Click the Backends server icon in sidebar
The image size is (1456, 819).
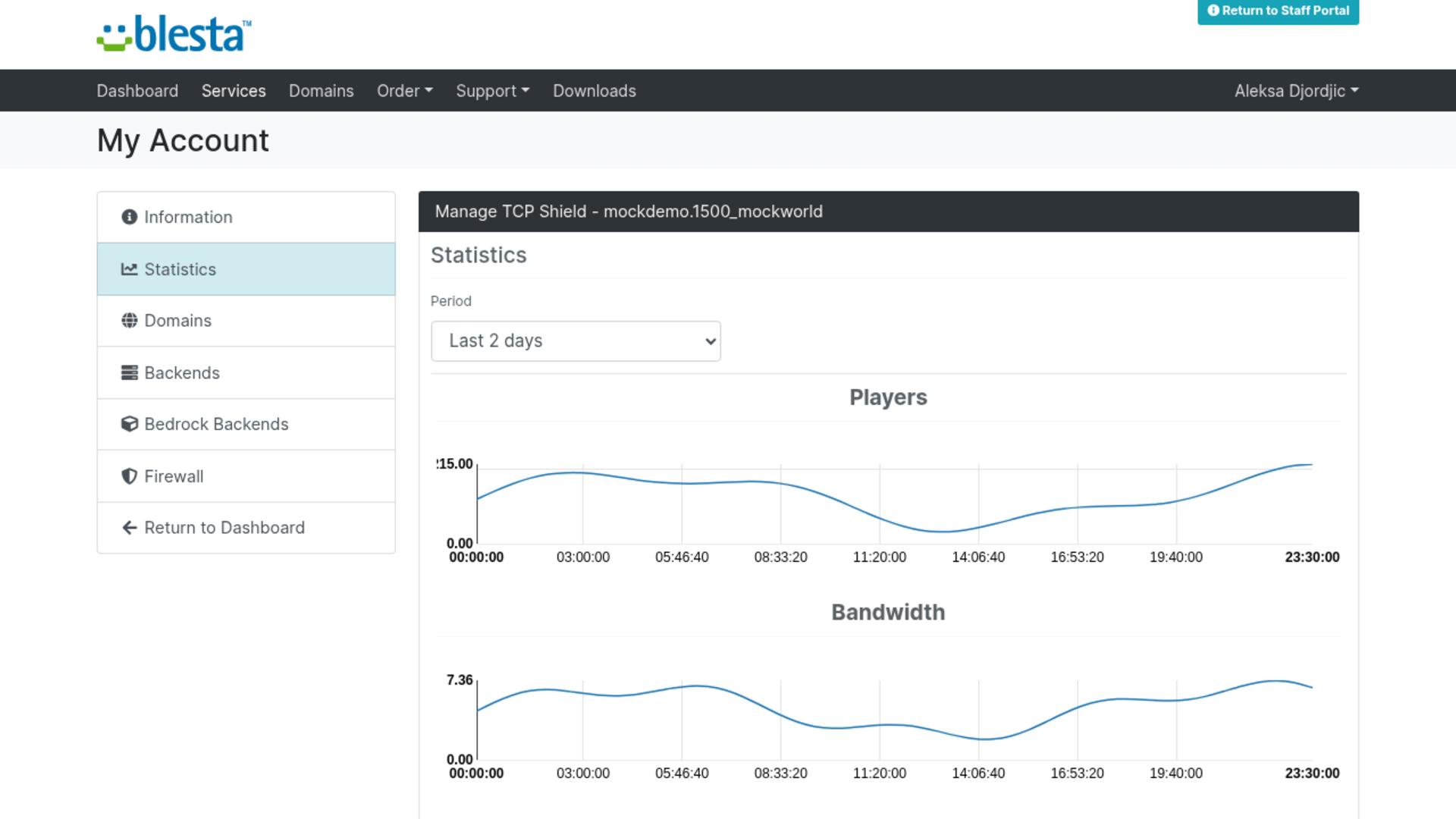[x=130, y=373]
